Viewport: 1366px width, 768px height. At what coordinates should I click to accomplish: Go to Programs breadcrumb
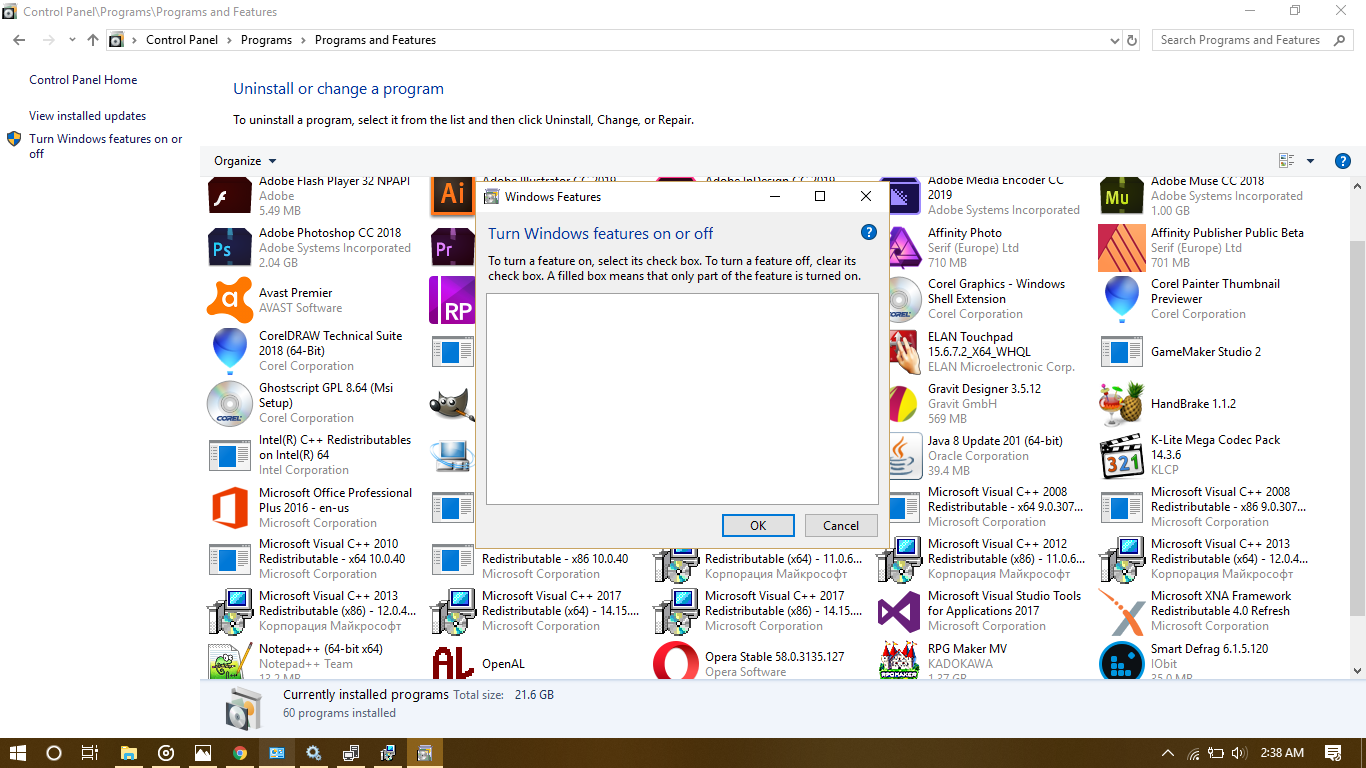266,40
